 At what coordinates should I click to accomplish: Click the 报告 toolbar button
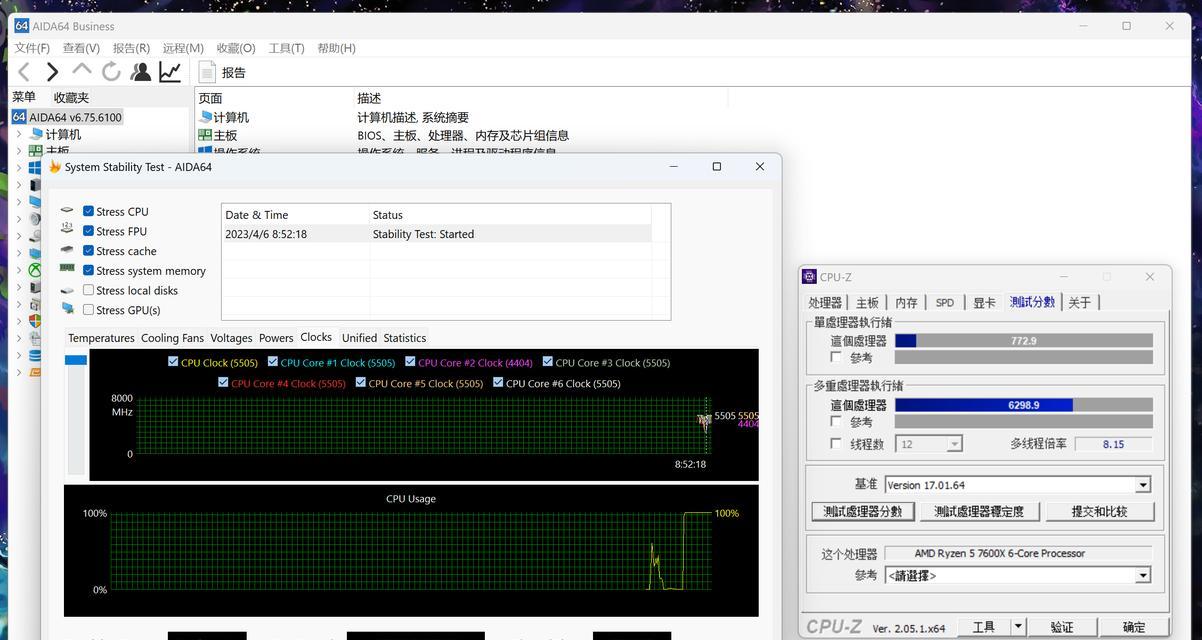[x=222, y=72]
